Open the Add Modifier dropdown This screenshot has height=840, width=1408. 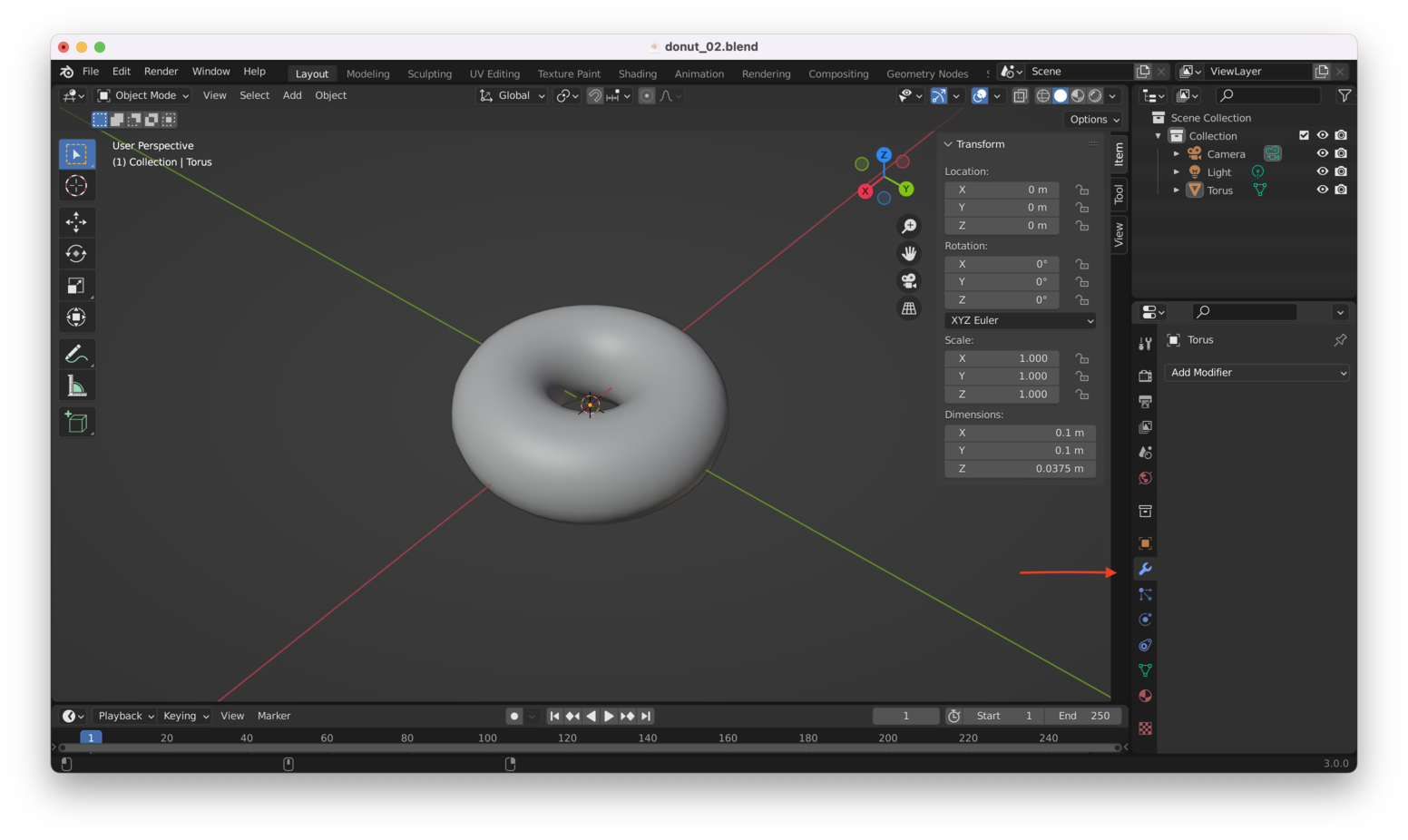(x=1256, y=373)
